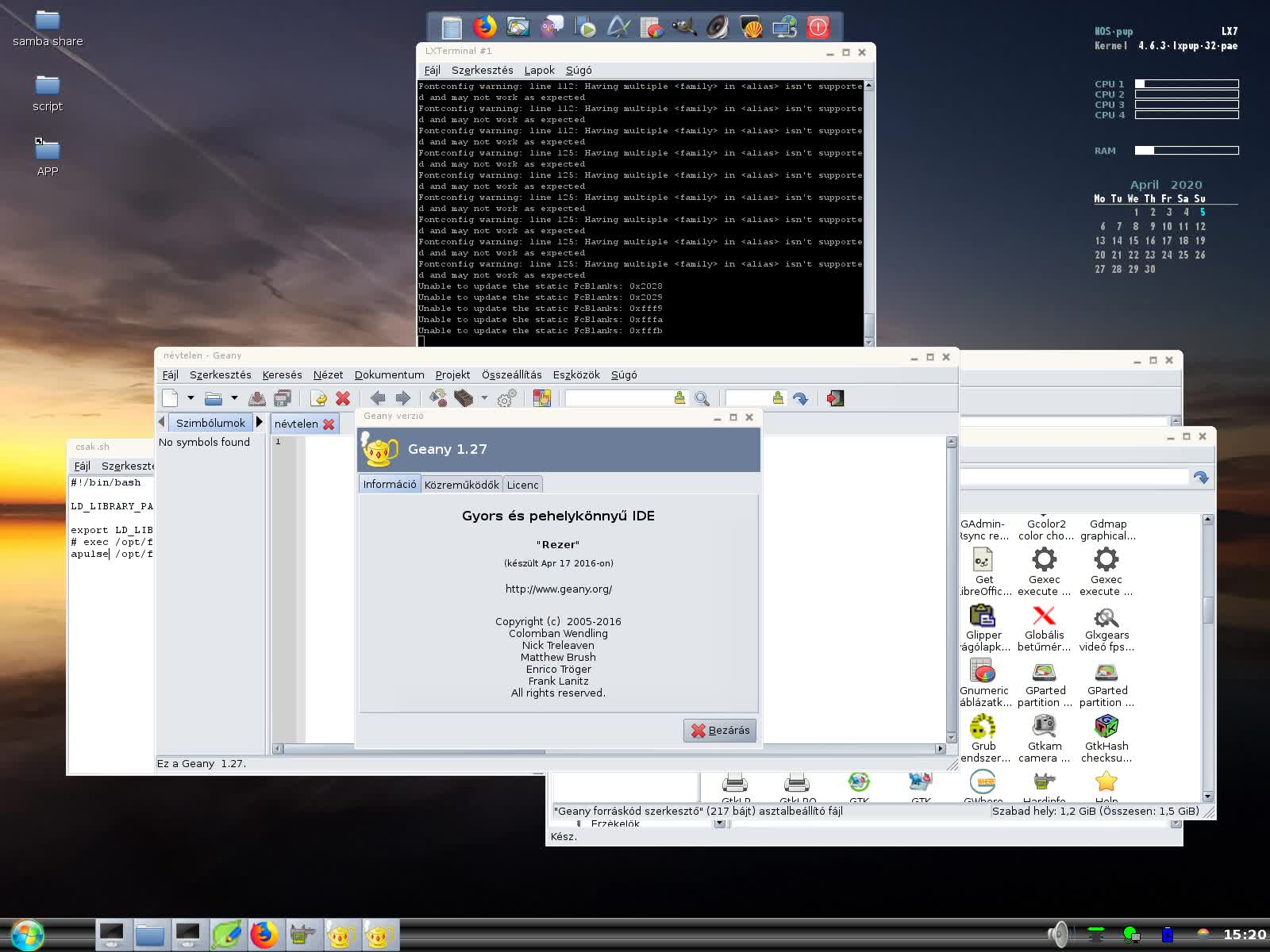Viewport: 1270px width, 952px height.
Task: Open the spreadsheet chart app in top dock
Action: tap(652, 28)
